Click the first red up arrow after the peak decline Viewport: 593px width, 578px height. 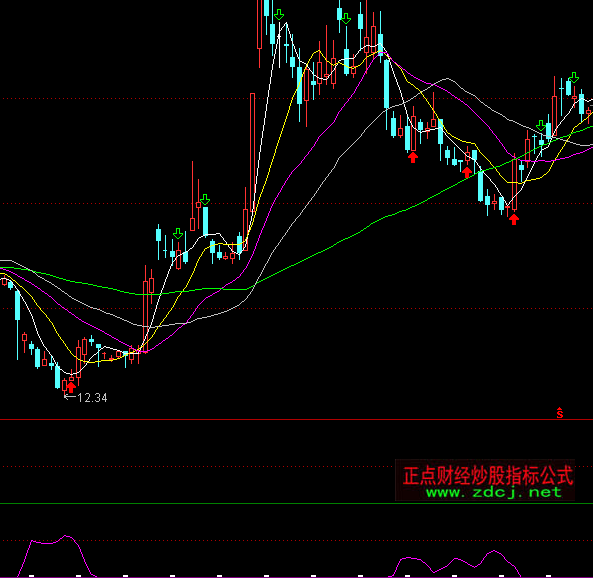click(413, 157)
